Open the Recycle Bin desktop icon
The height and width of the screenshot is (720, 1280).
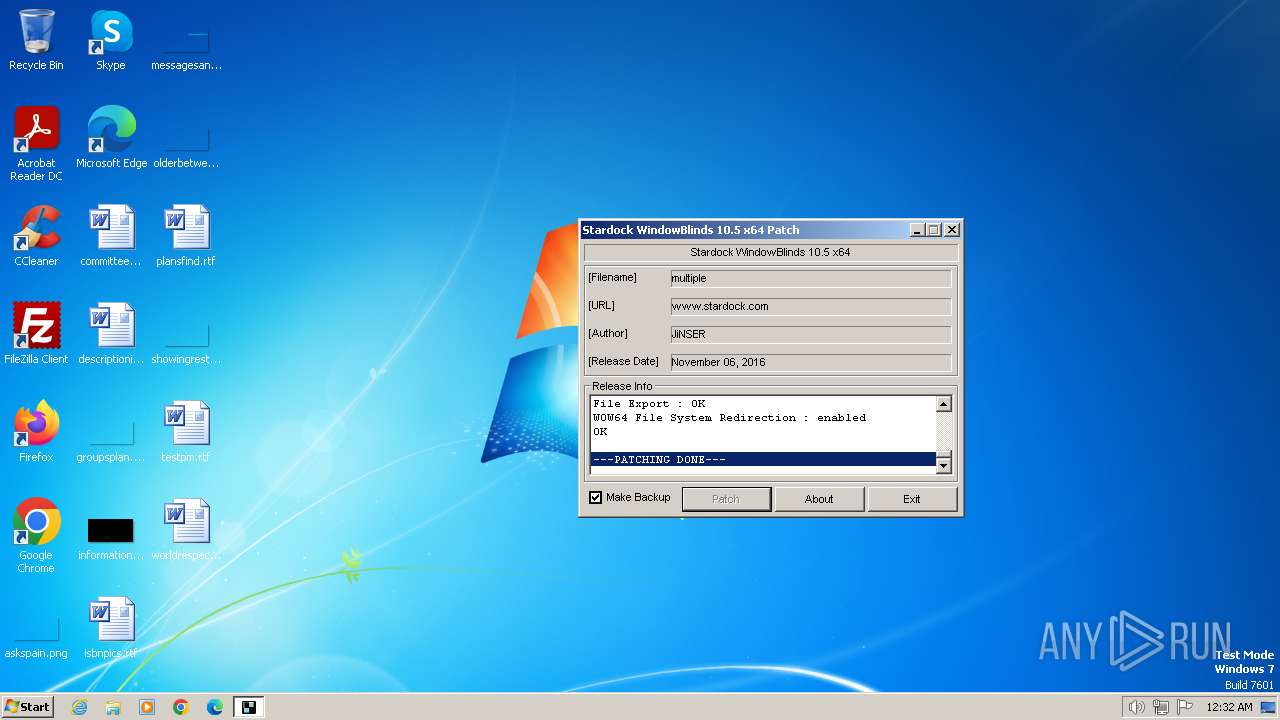tap(36, 40)
